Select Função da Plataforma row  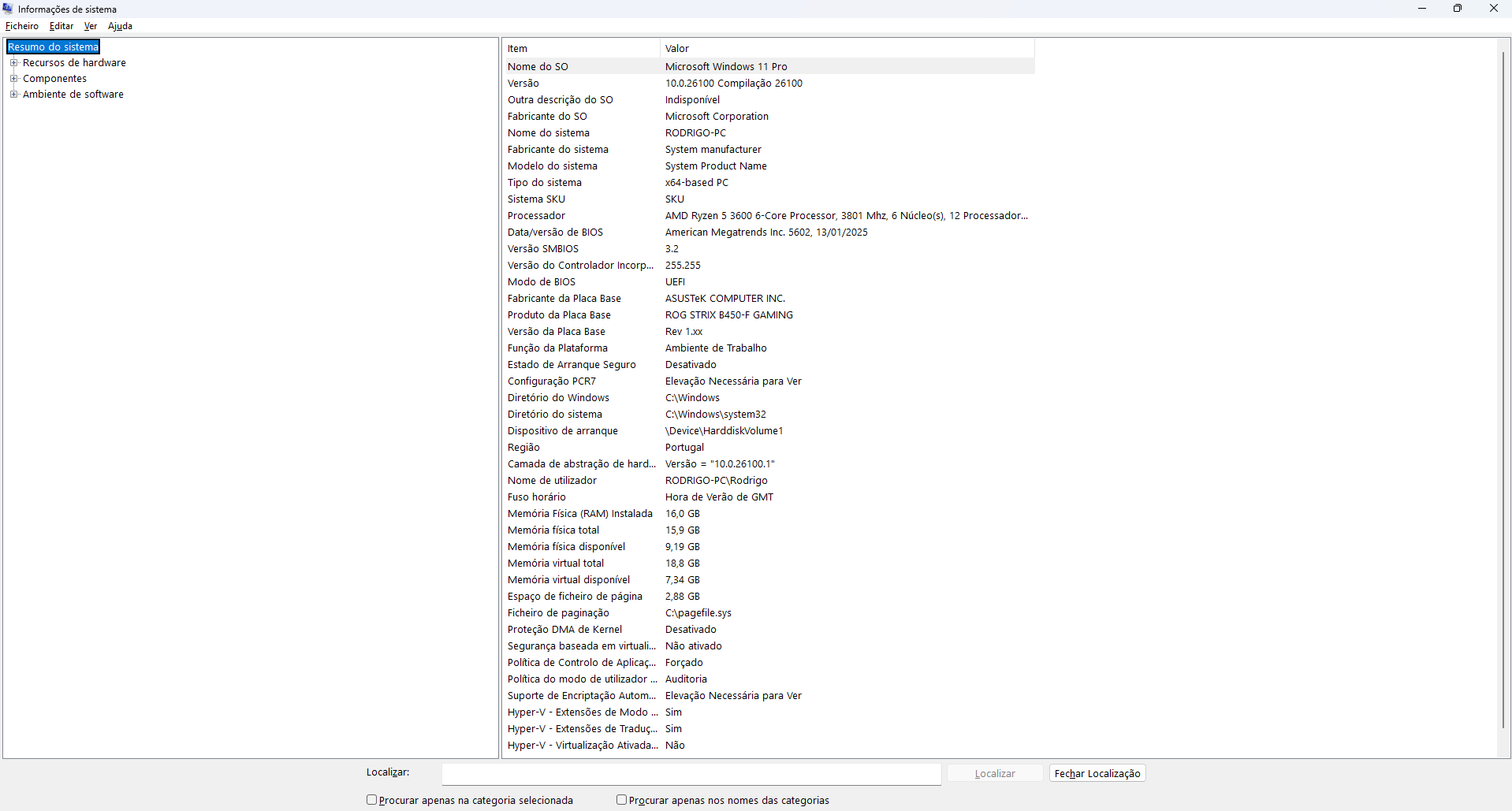(x=769, y=348)
